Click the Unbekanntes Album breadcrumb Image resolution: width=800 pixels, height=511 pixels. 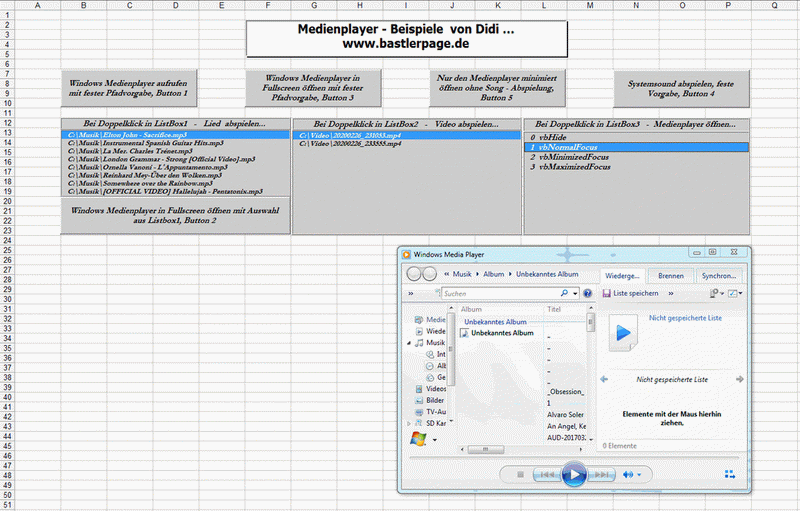click(547, 274)
